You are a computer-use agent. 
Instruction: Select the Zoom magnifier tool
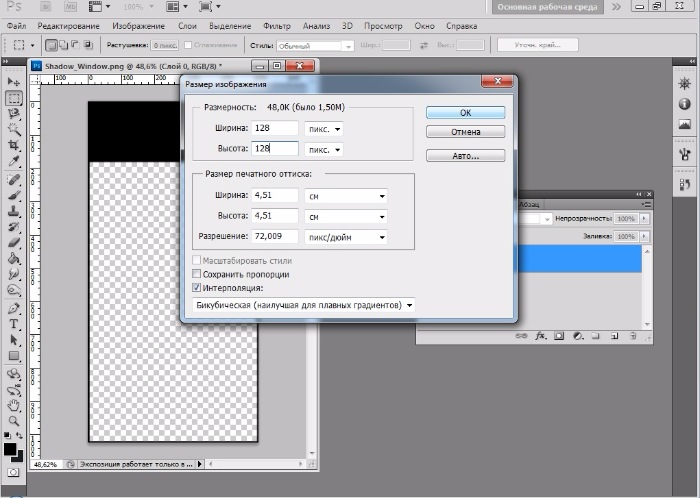[x=14, y=421]
